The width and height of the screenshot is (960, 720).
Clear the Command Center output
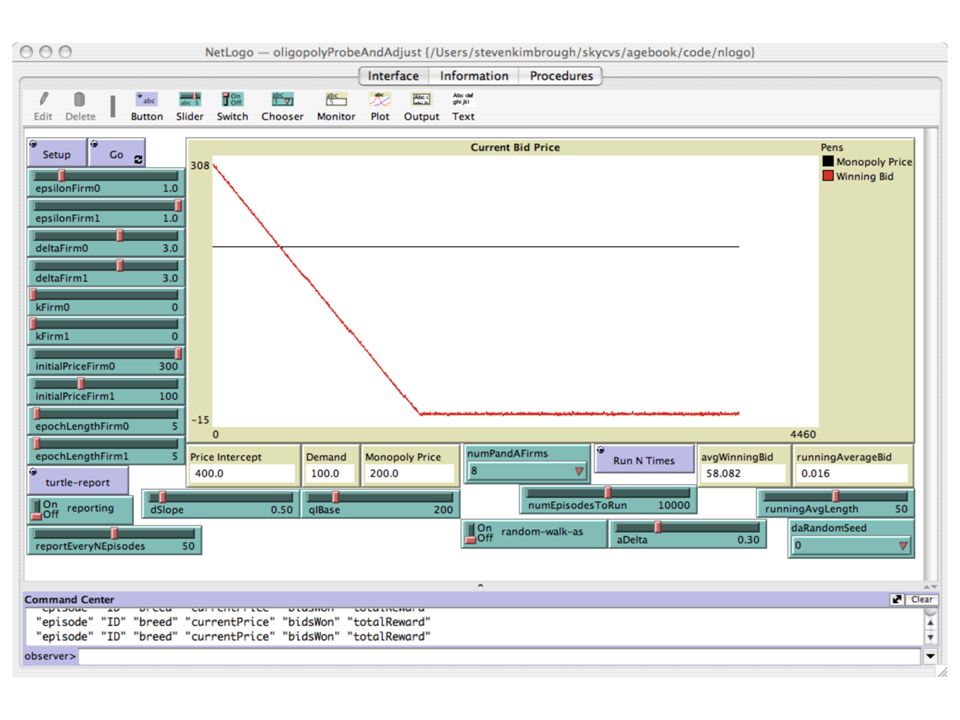pos(921,599)
